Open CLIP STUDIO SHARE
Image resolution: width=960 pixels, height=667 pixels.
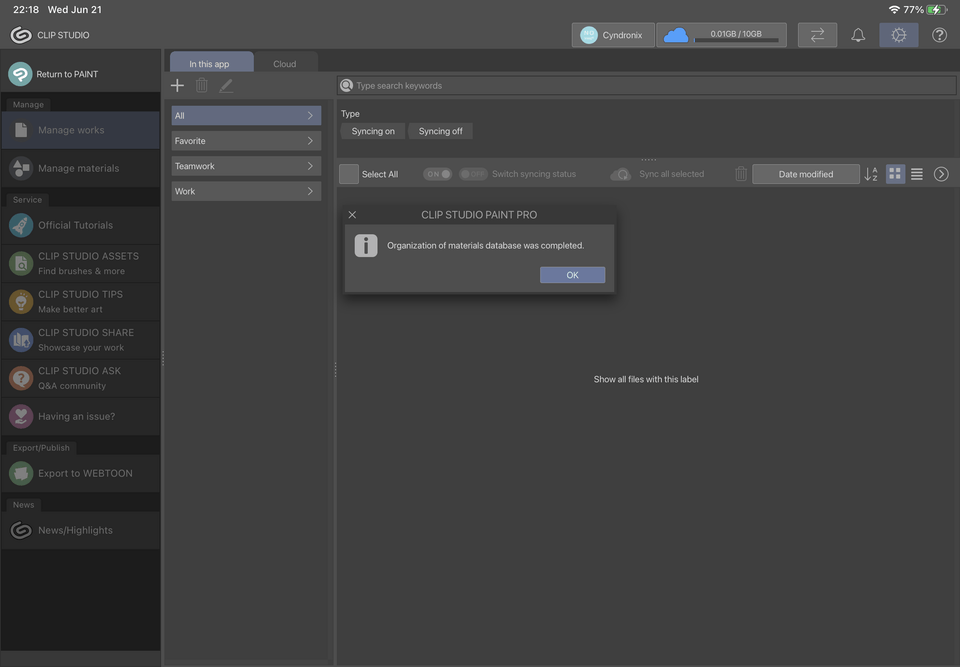(81, 340)
